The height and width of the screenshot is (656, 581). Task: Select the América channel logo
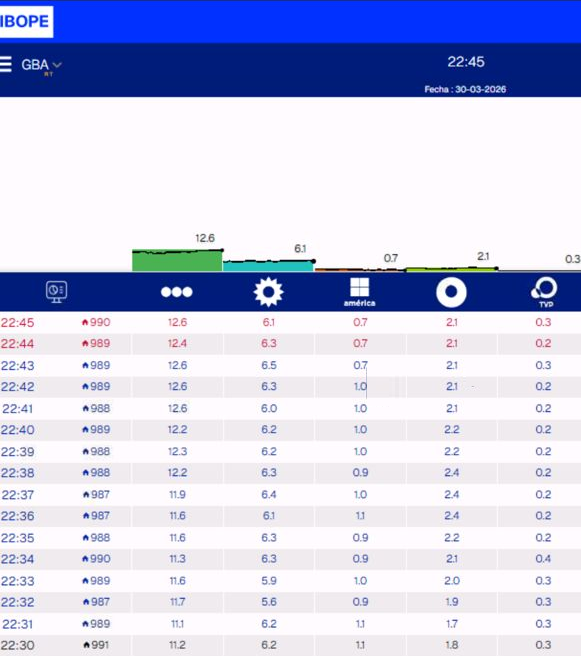(x=360, y=292)
